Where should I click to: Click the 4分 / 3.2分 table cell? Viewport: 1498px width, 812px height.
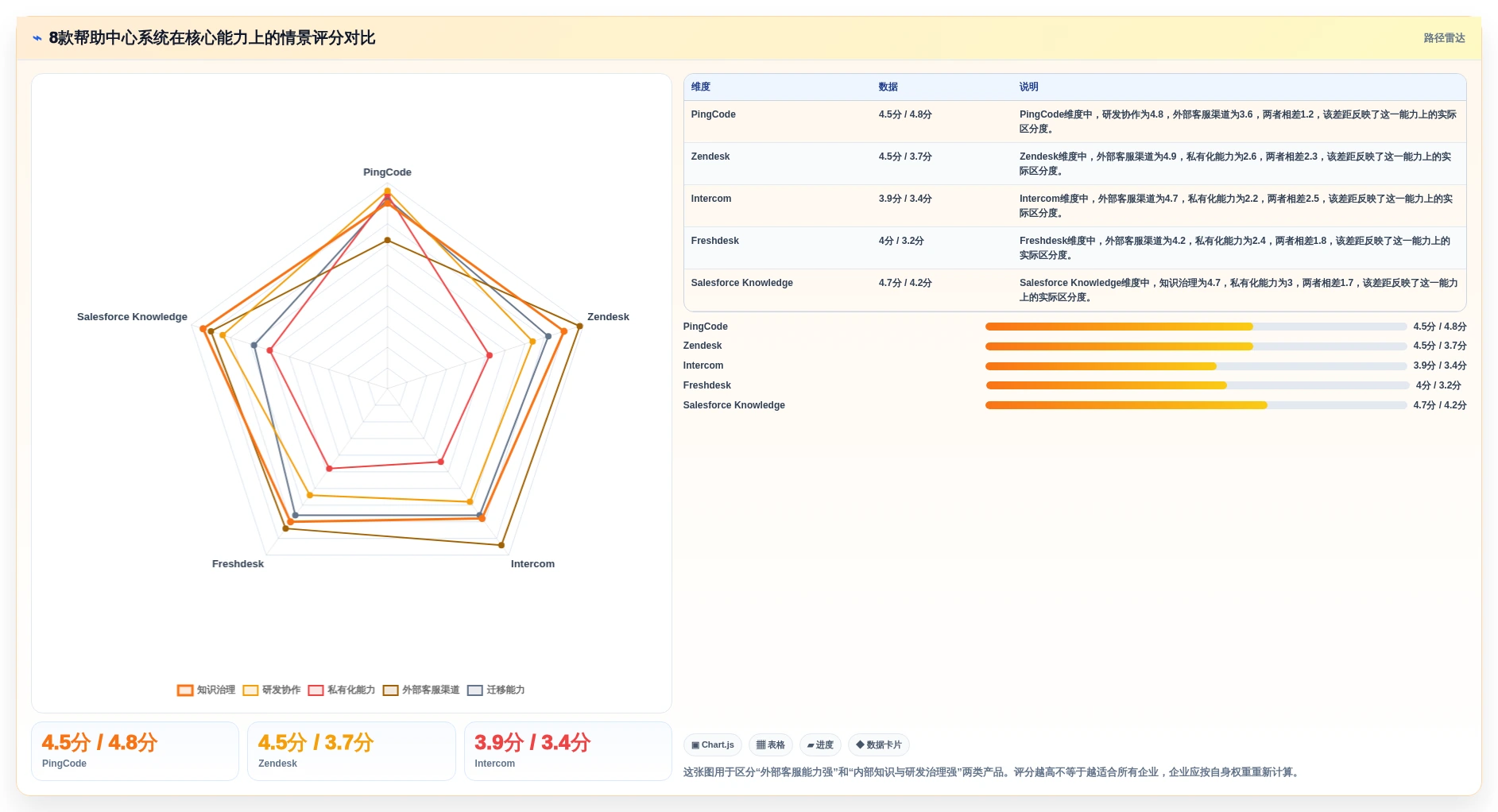coord(901,241)
